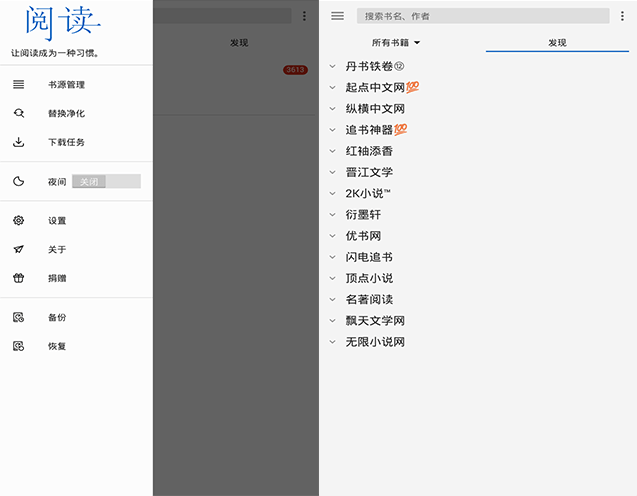Click the 闪电追书 source name
Screen dimensions: 637x496
pos(369,257)
